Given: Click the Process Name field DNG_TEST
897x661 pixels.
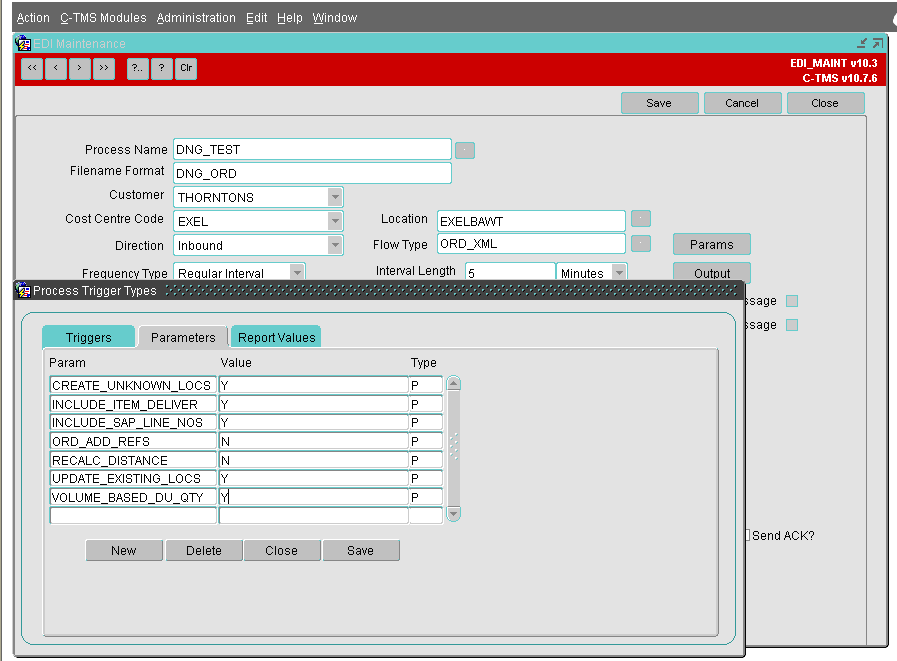Looking at the screenshot, I should tap(312, 149).
